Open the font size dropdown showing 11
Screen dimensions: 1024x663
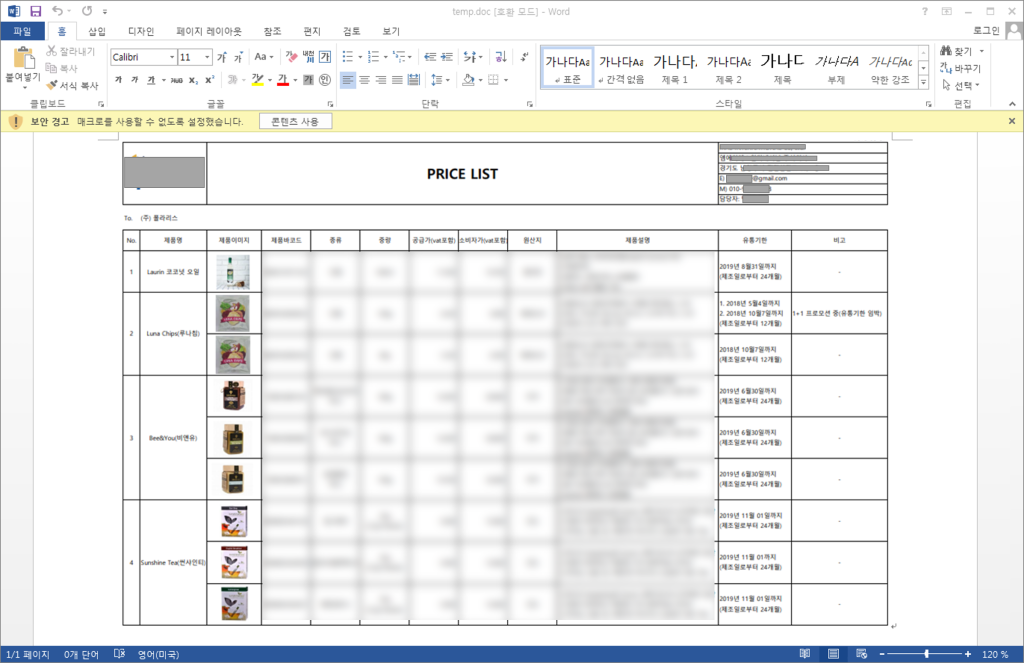(207, 57)
